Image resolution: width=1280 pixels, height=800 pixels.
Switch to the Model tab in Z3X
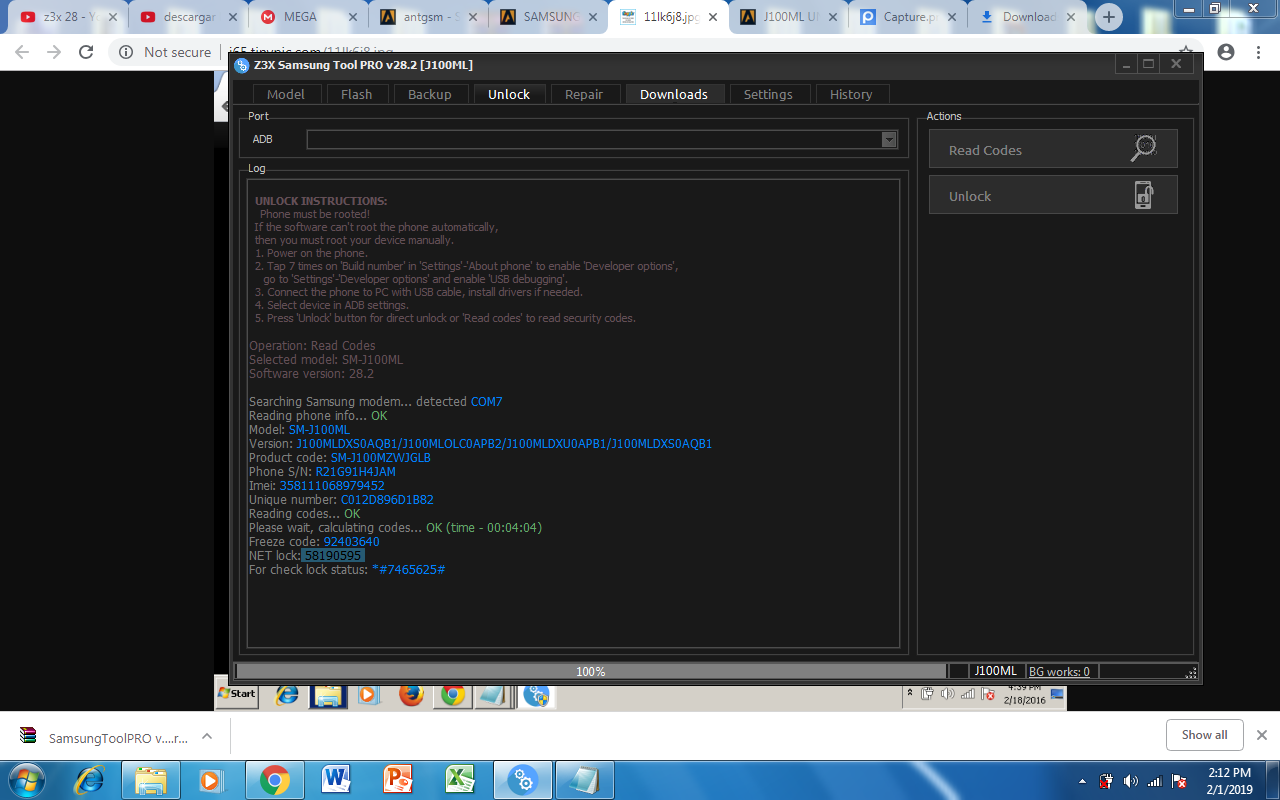(x=285, y=94)
